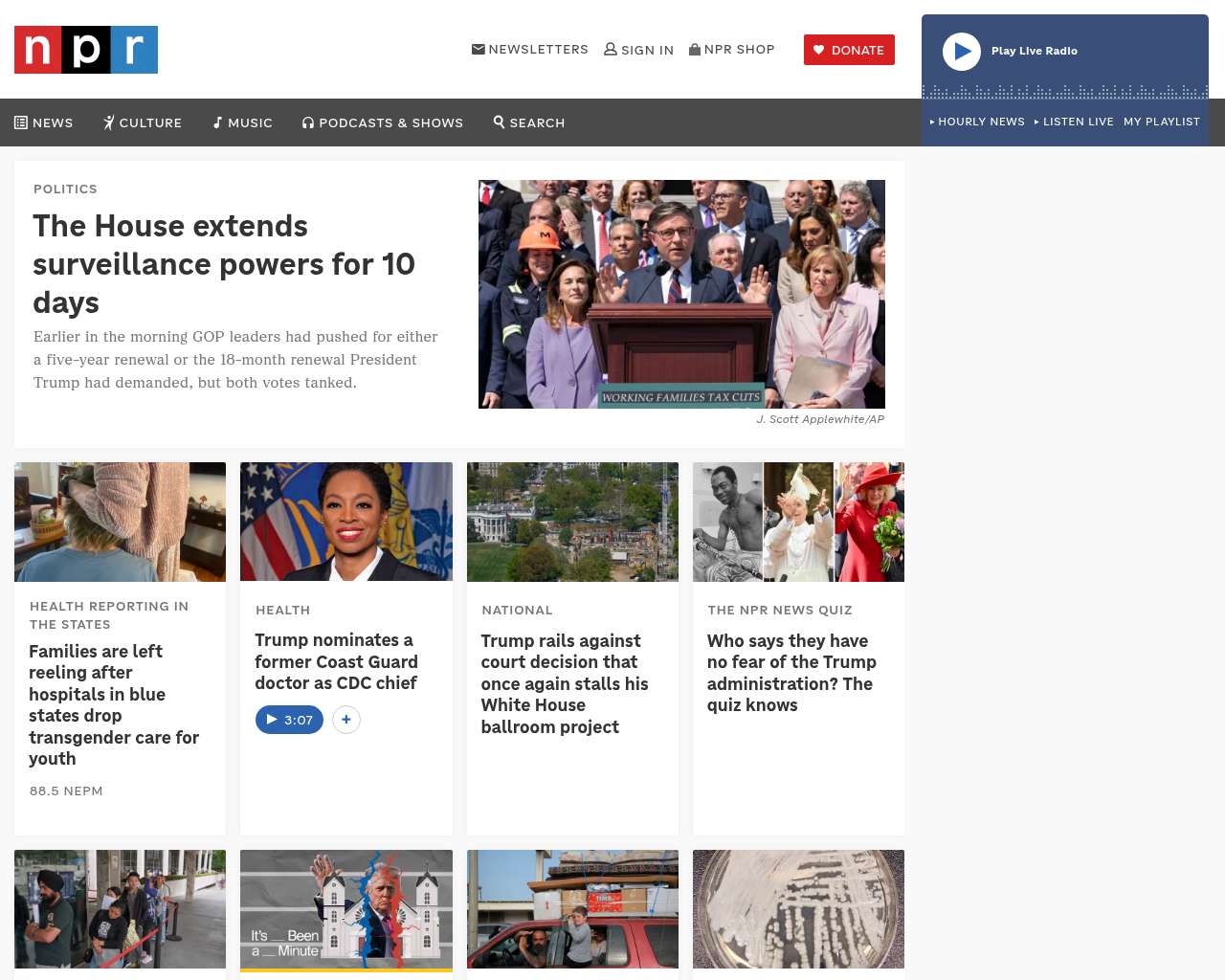Image resolution: width=1225 pixels, height=980 pixels.
Task: Open The NPR News Quiz label
Action: (780, 610)
